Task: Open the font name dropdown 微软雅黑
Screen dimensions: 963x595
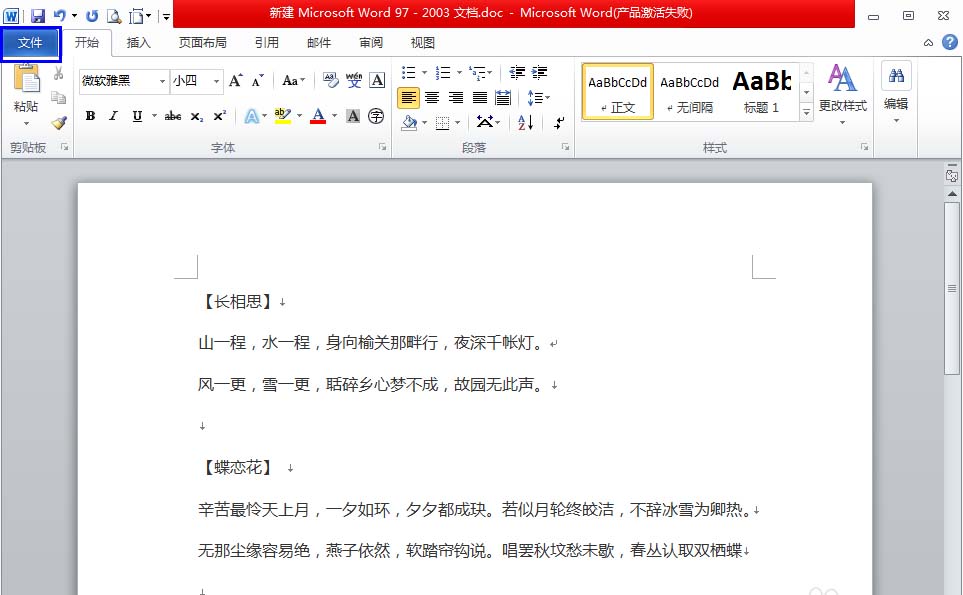Action: click(x=161, y=81)
